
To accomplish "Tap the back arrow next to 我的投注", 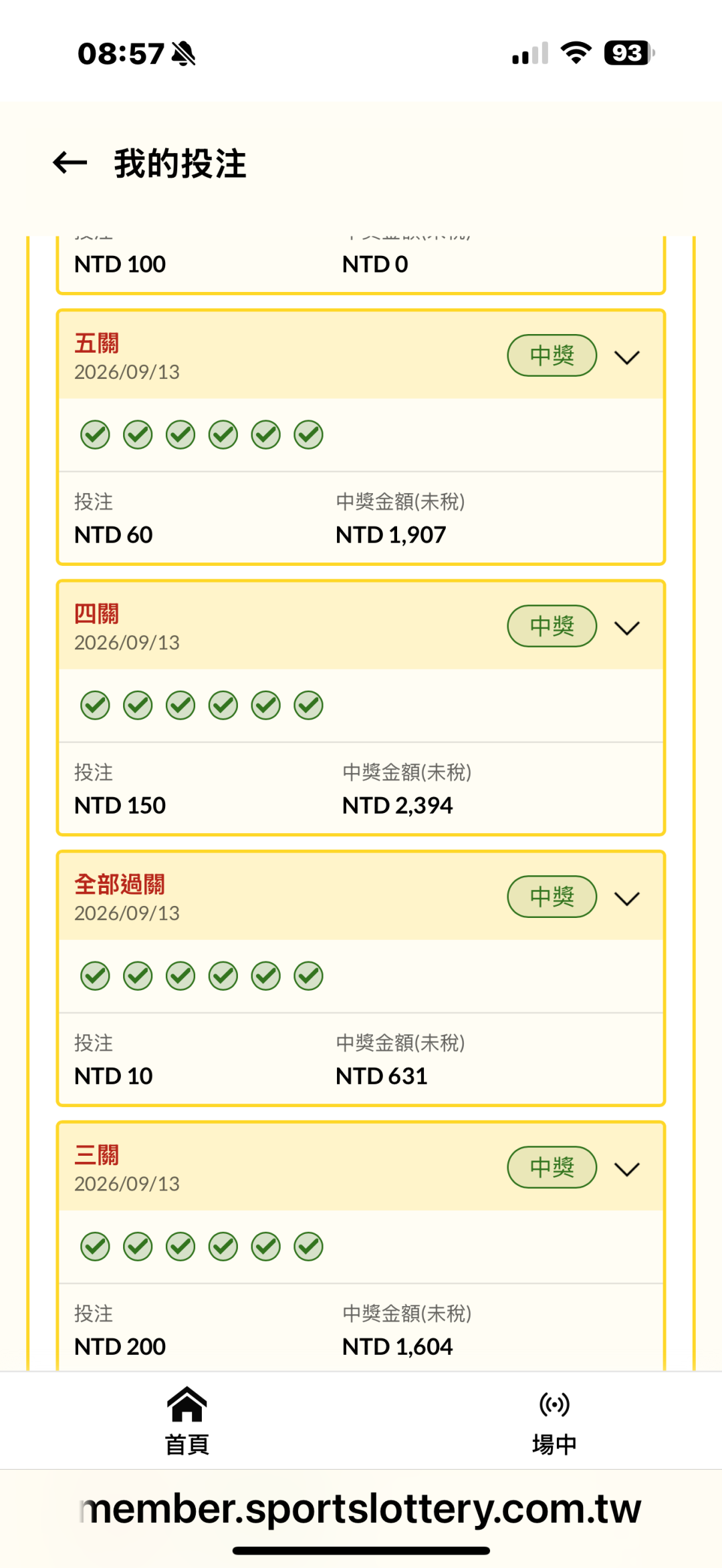I will [70, 162].
